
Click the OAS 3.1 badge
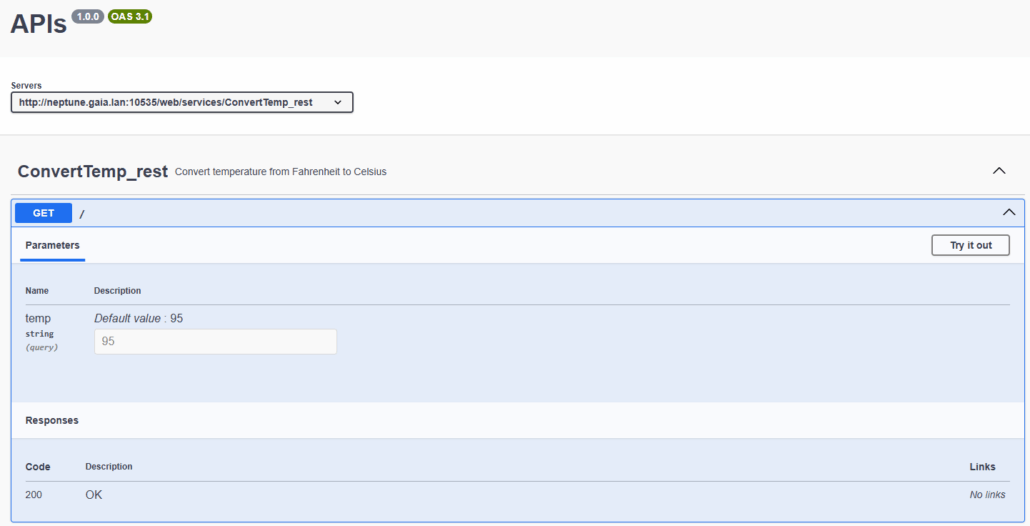[x=130, y=17]
